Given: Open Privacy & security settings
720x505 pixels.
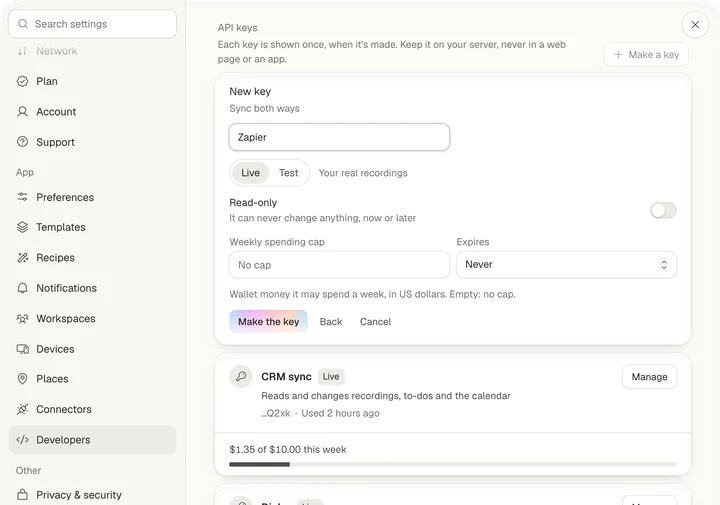Looking at the screenshot, I should 92,494.
